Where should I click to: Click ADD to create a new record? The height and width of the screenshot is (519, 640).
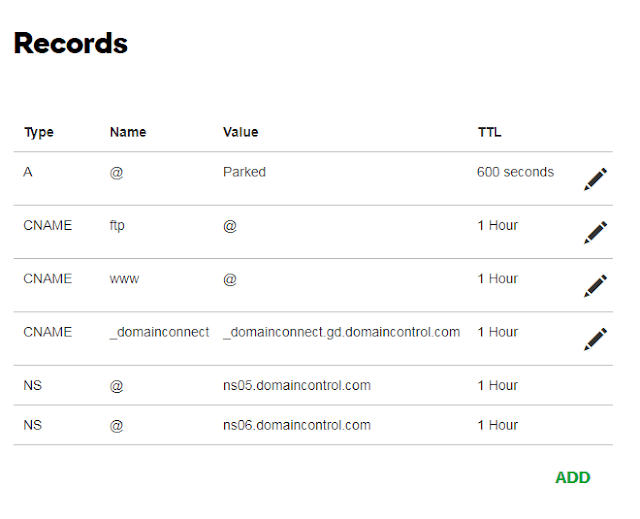point(573,477)
